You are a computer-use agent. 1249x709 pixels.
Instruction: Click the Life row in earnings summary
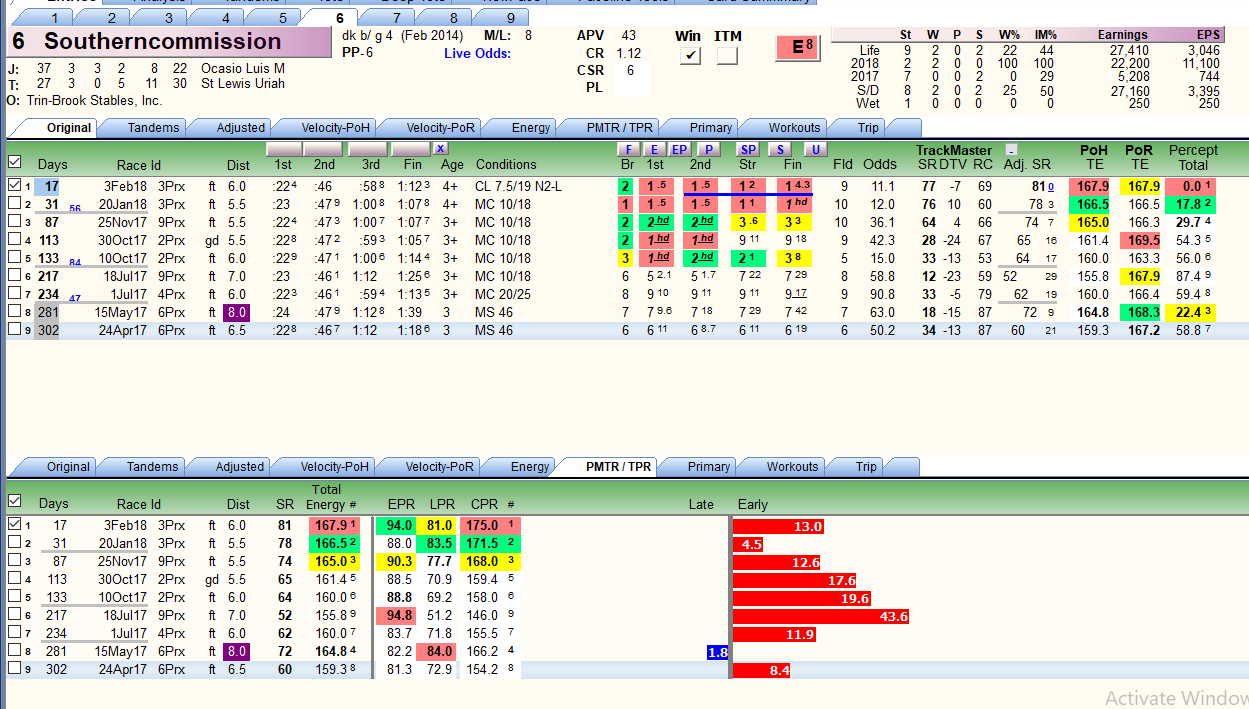(1040, 50)
